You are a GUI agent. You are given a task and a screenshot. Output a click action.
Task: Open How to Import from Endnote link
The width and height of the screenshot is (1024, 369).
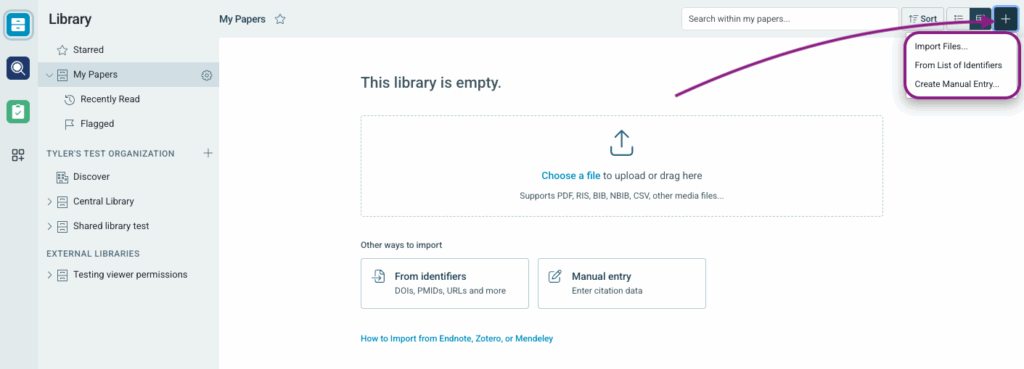pos(457,339)
